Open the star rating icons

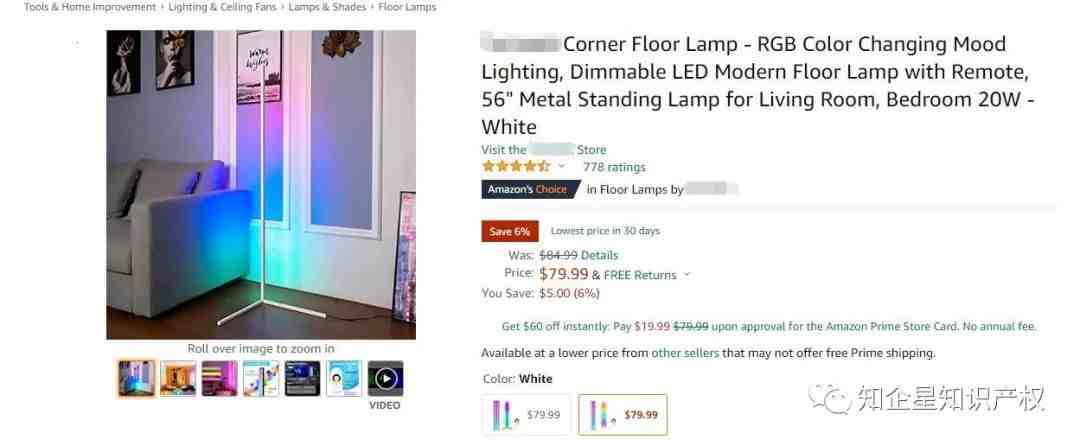coord(516,167)
